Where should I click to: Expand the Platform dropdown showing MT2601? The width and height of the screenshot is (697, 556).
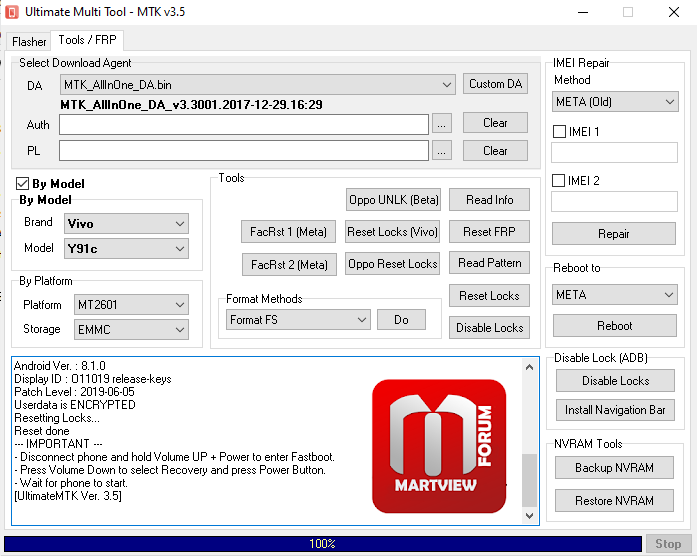coord(131,305)
